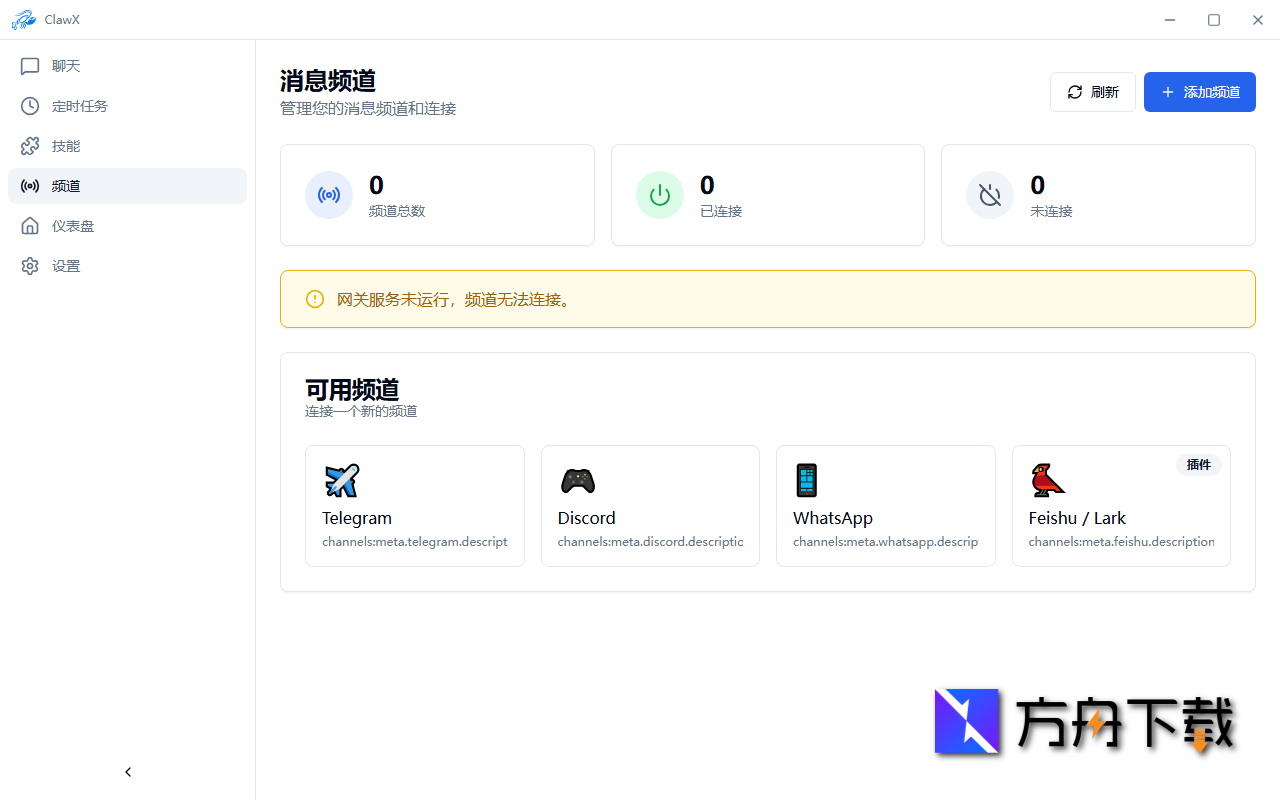Click the home icon beside 仪表盘
The image size is (1280, 800).
pyautogui.click(x=29, y=225)
